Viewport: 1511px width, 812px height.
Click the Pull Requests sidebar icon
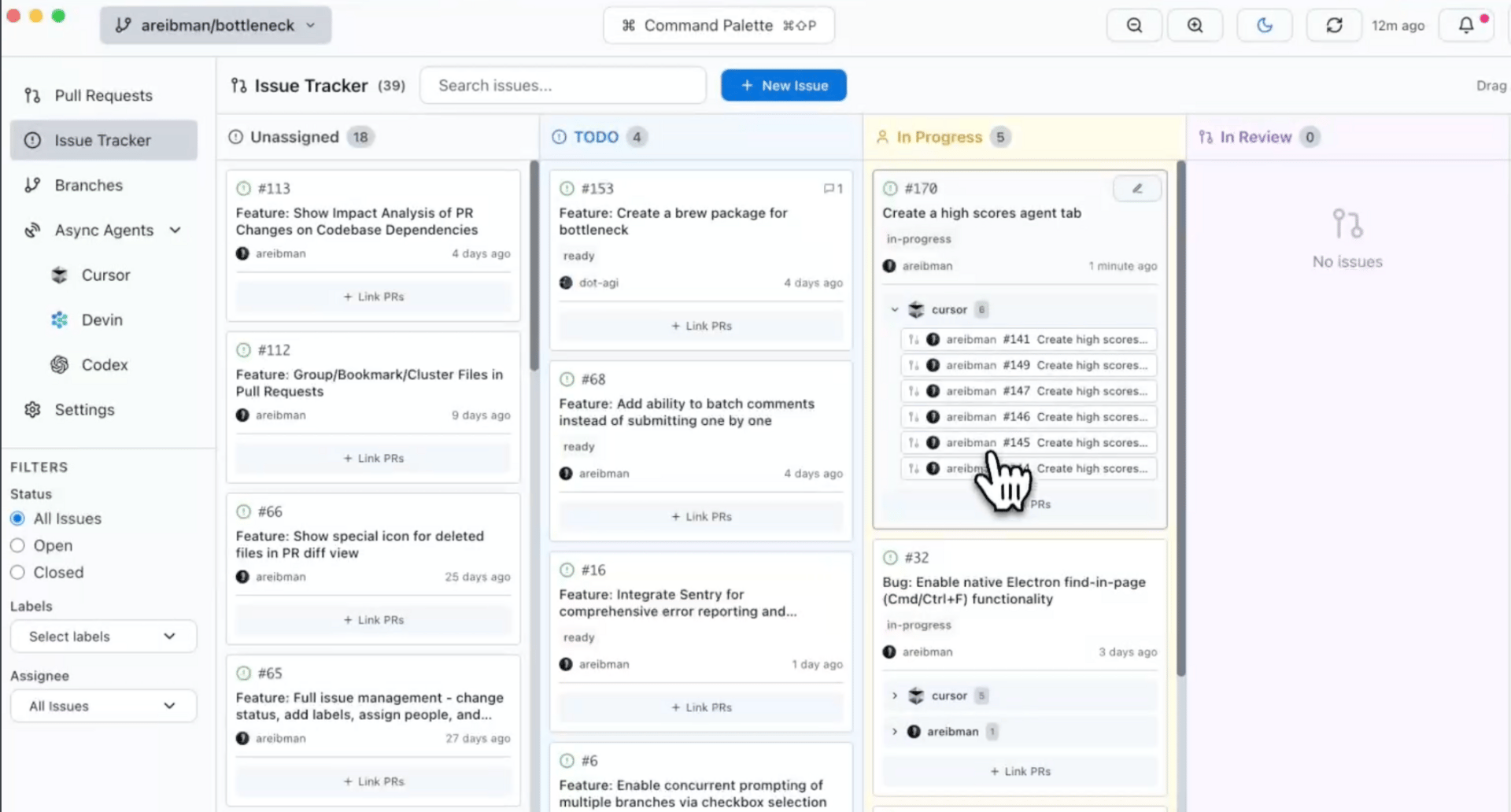pos(32,95)
